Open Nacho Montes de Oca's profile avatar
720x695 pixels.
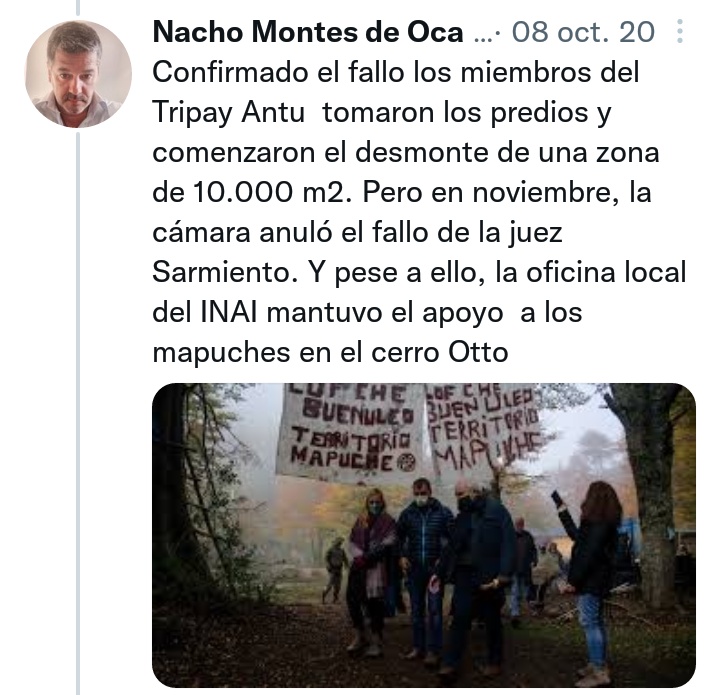(x=79, y=74)
